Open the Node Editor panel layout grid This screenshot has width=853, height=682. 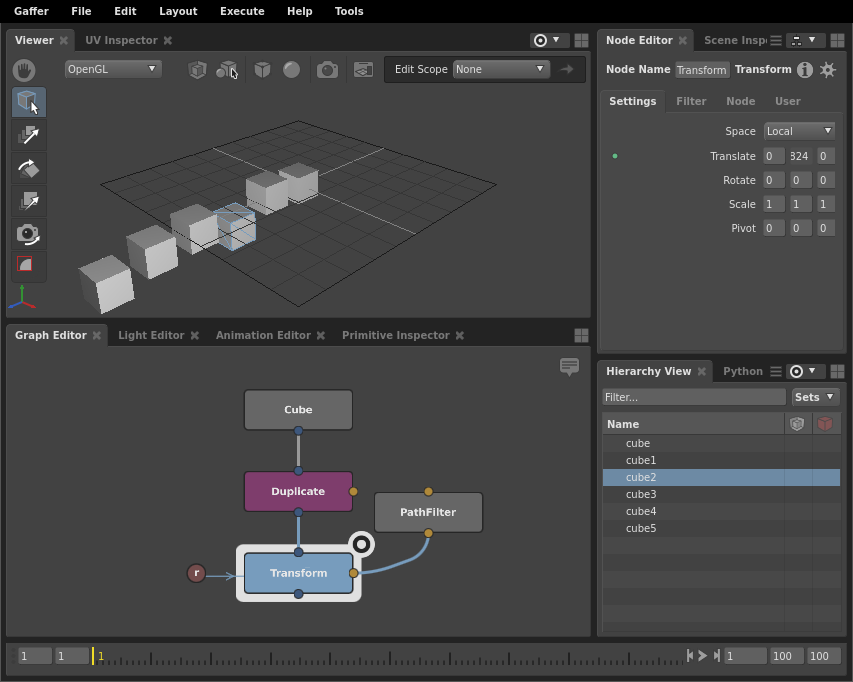[837, 40]
